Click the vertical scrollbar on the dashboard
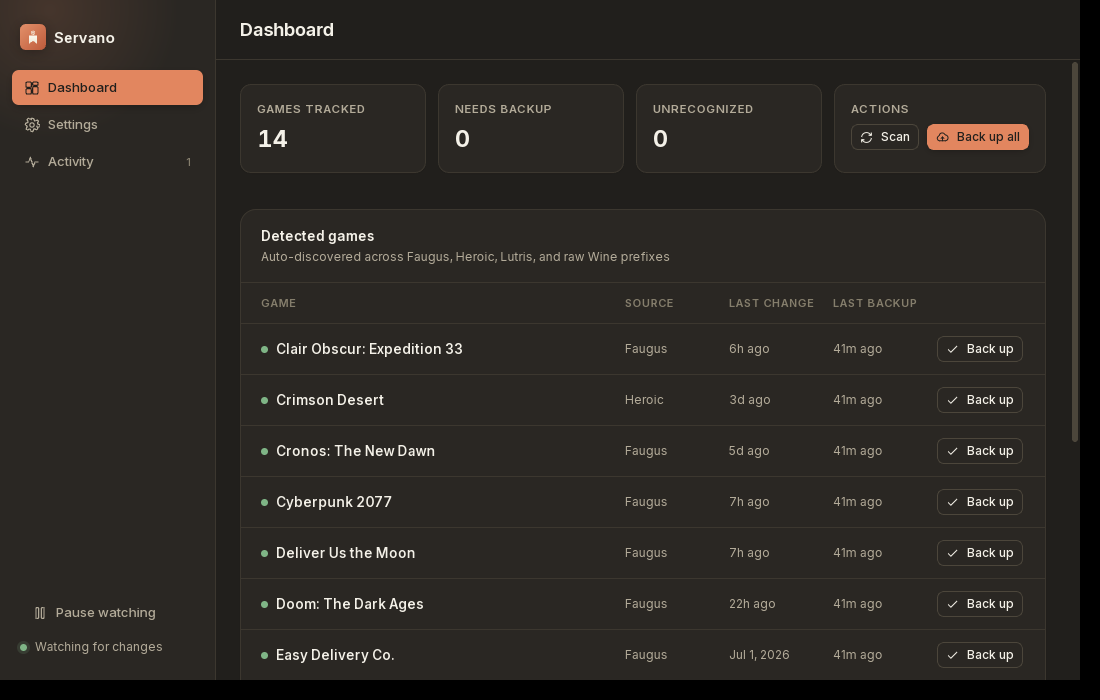 pos(1075,253)
